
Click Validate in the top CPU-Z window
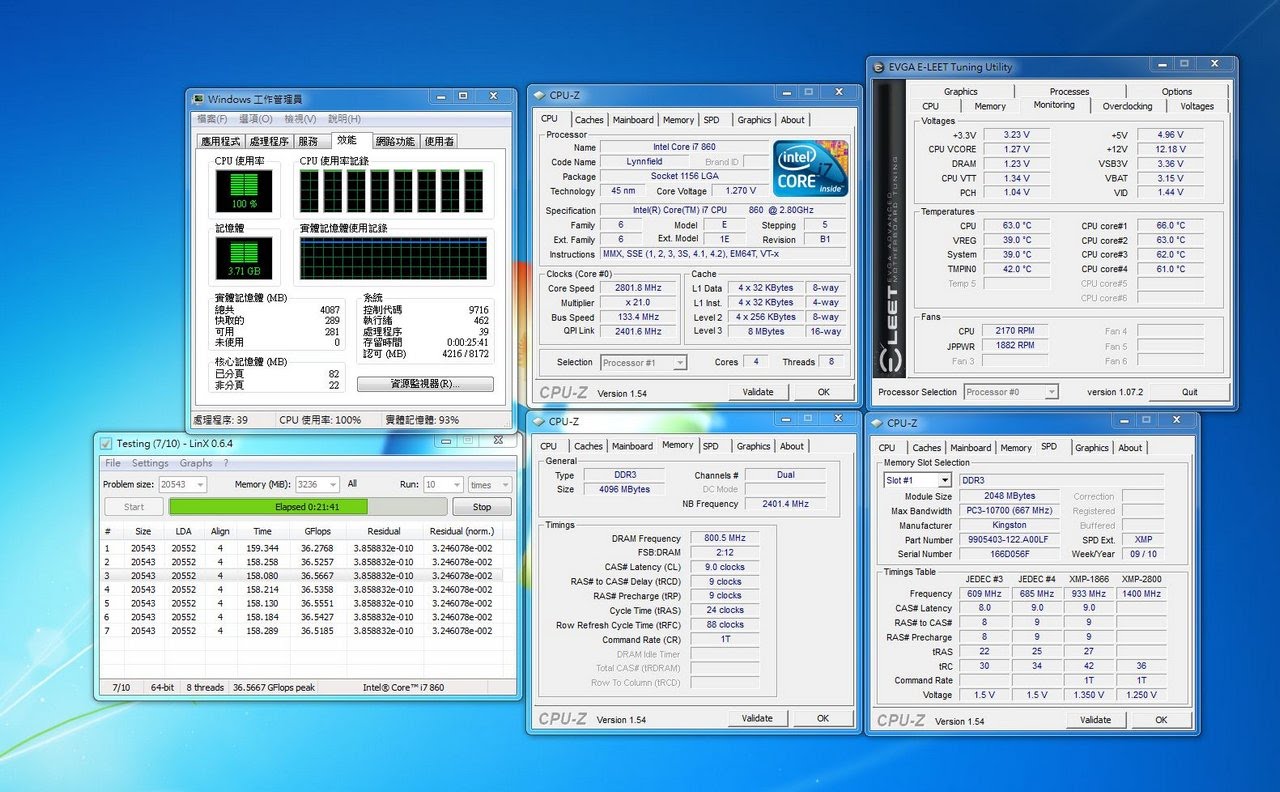point(758,392)
